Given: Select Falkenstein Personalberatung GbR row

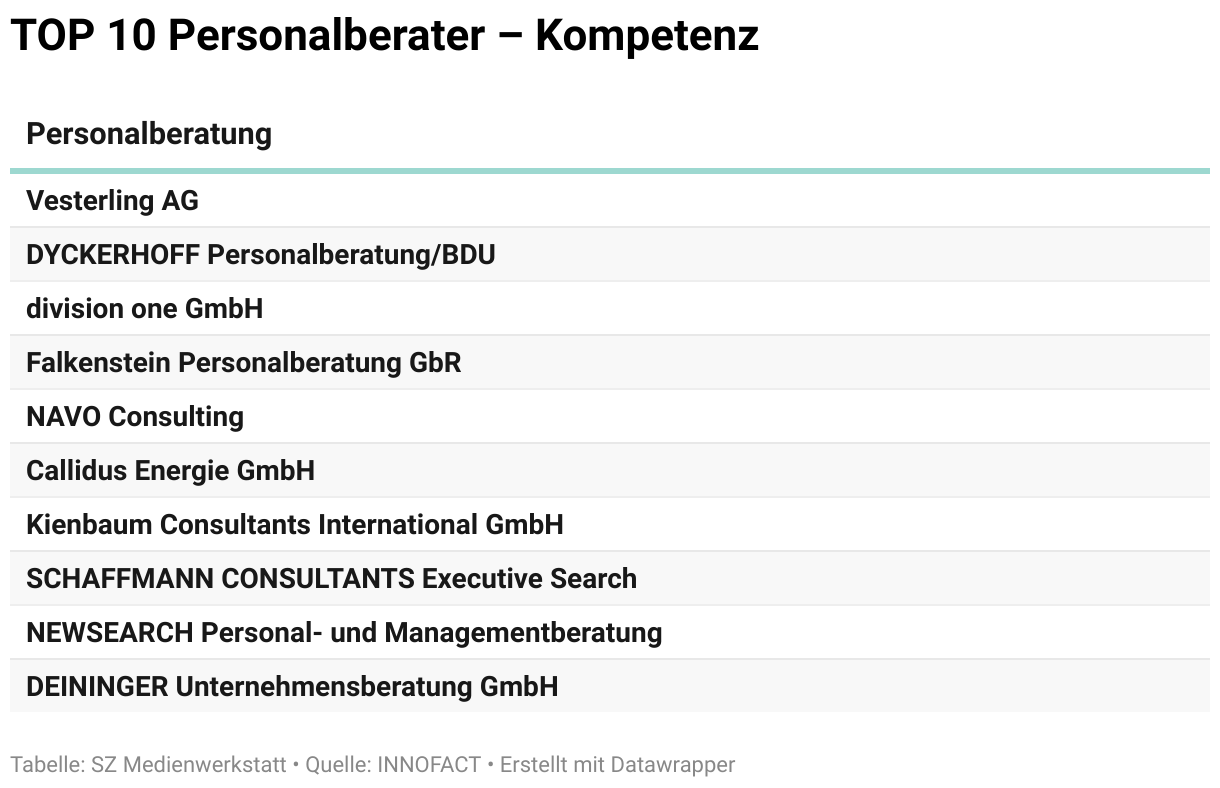Looking at the screenshot, I should (610, 363).
